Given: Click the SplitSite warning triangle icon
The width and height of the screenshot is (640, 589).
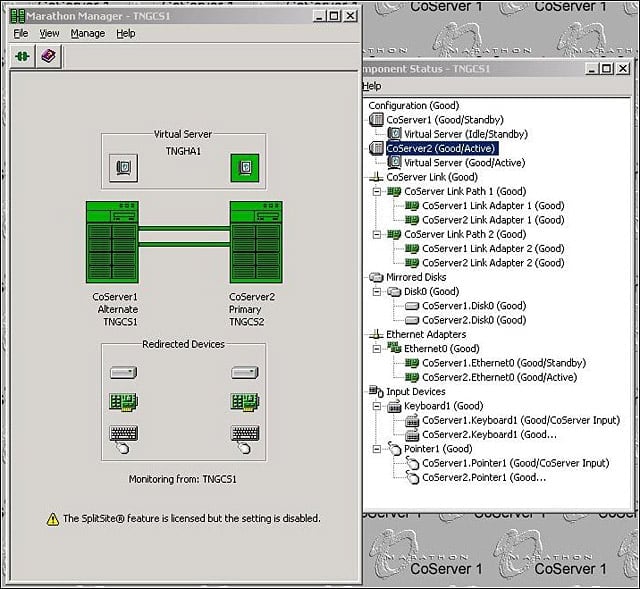Looking at the screenshot, I should [x=53, y=519].
